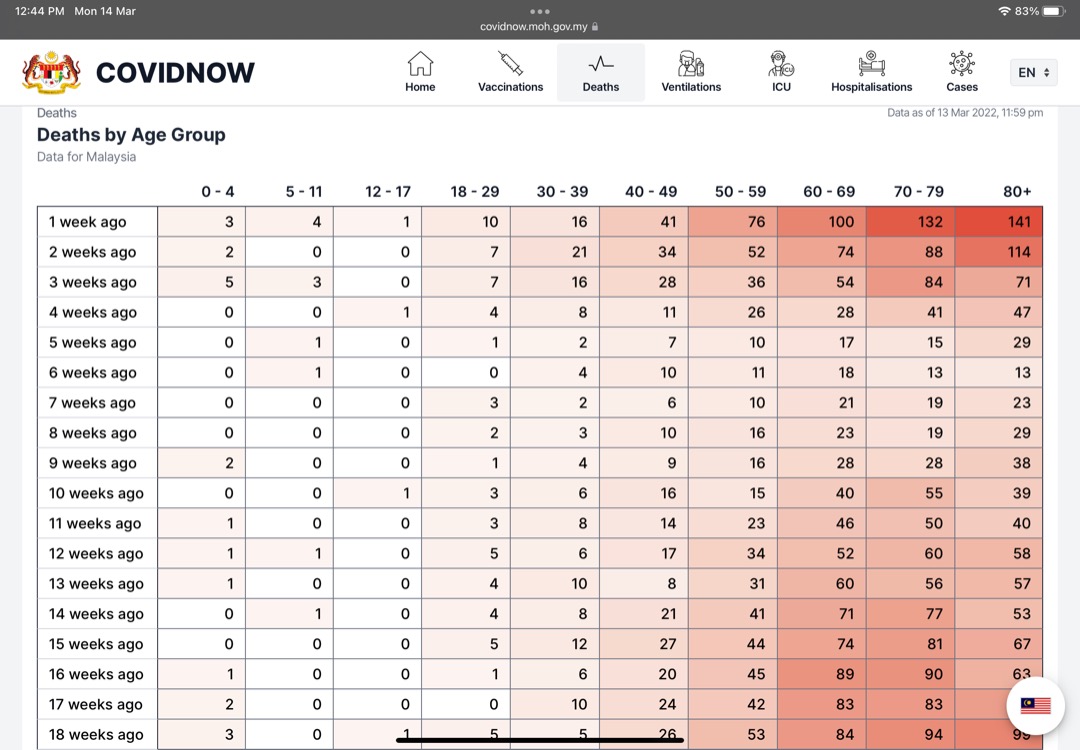Open Cases via the virus icon
Screen dimensions: 1080x750
[962, 63]
